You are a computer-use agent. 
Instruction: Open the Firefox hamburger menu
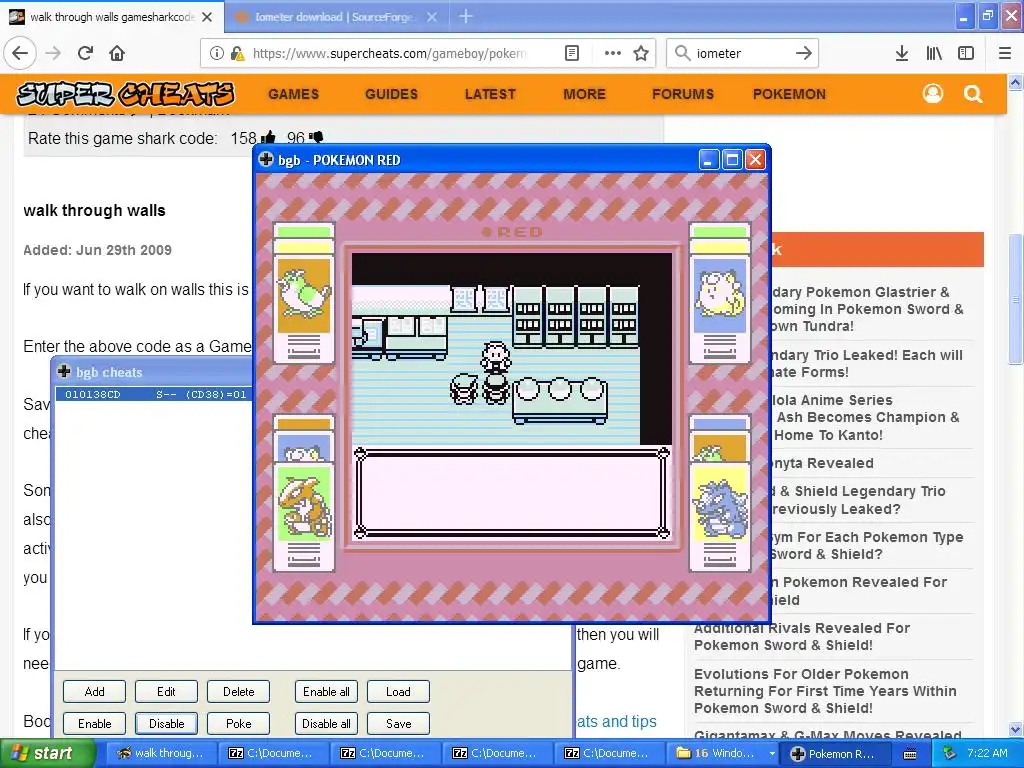[x=1005, y=53]
